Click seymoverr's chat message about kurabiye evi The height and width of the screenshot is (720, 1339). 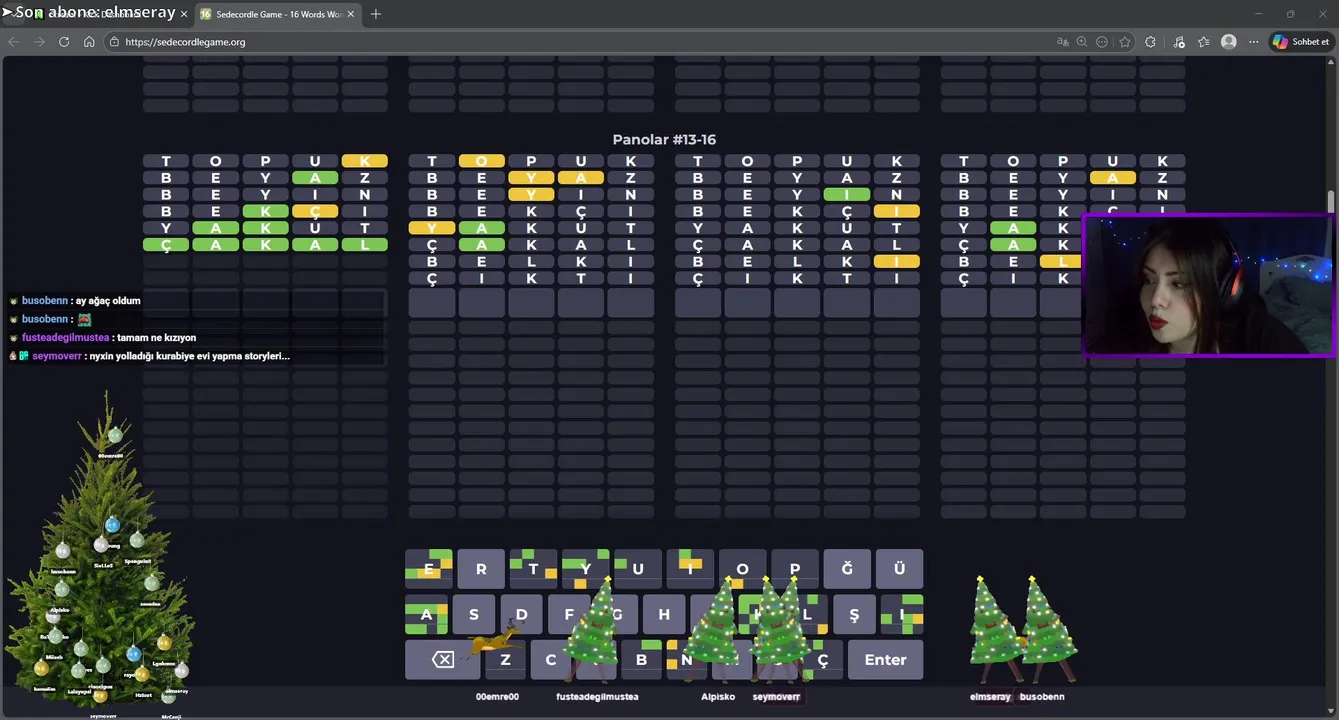coord(189,356)
